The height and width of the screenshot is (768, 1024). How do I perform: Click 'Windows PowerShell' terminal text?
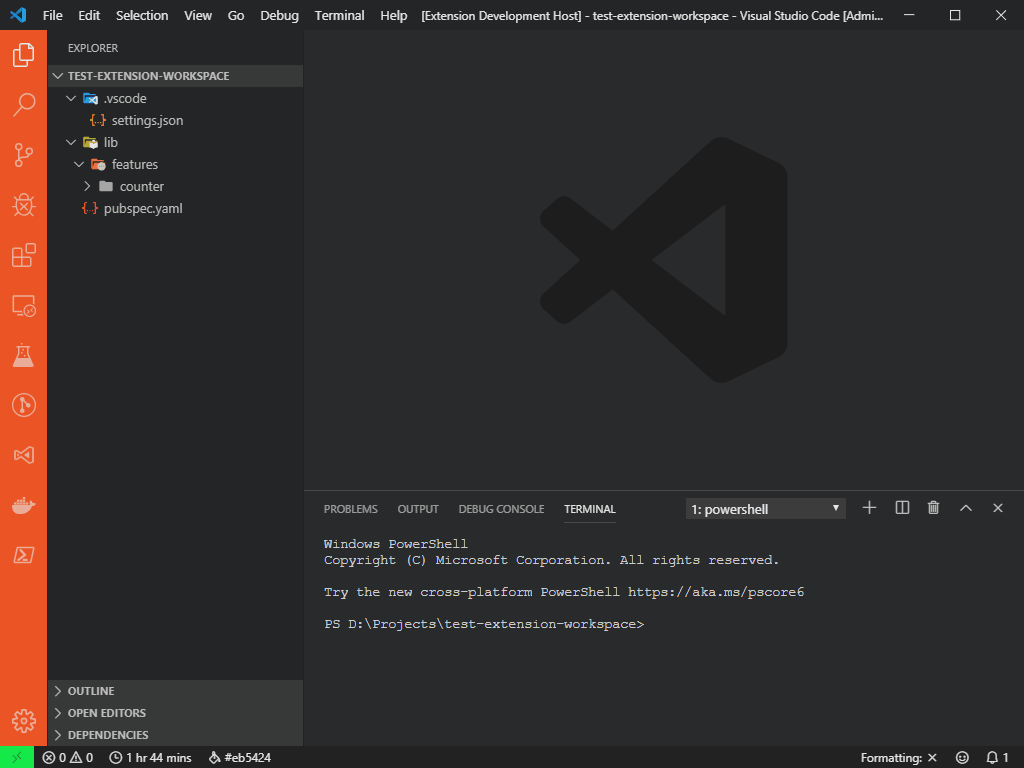coord(396,544)
